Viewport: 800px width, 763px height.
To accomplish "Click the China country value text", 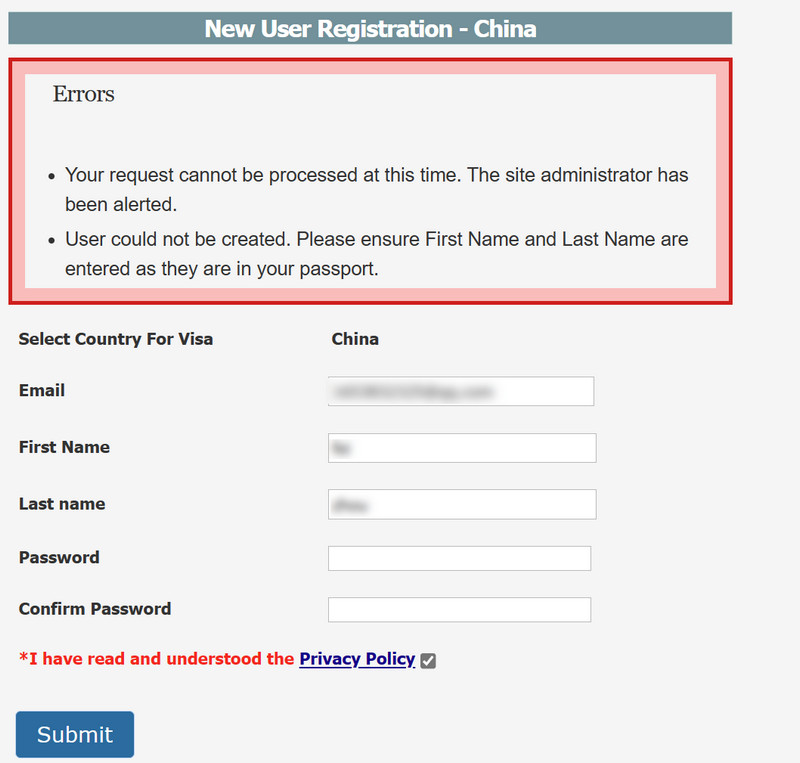I will pos(355,339).
